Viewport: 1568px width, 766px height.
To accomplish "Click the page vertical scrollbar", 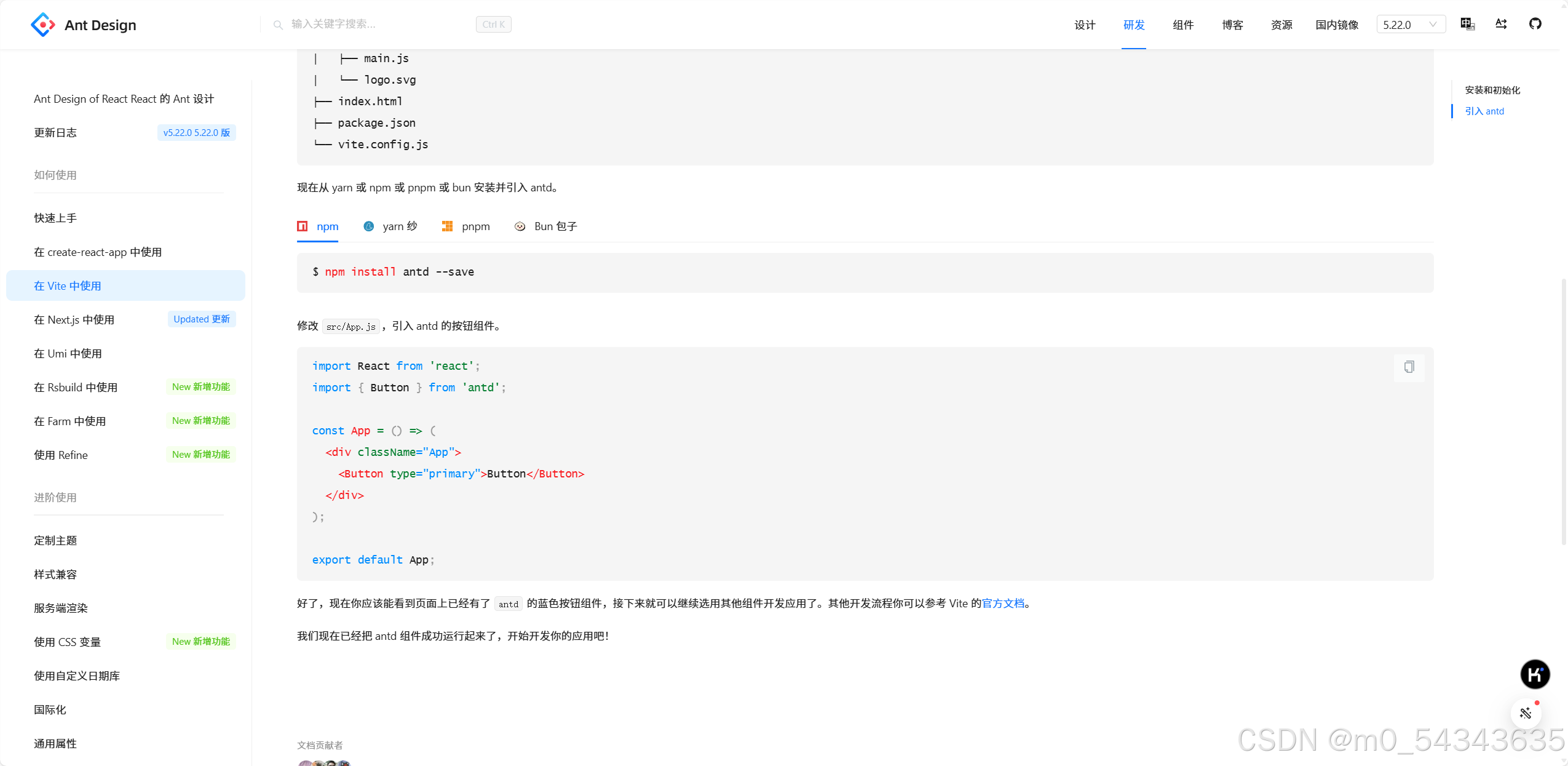I will pyautogui.click(x=1564, y=412).
